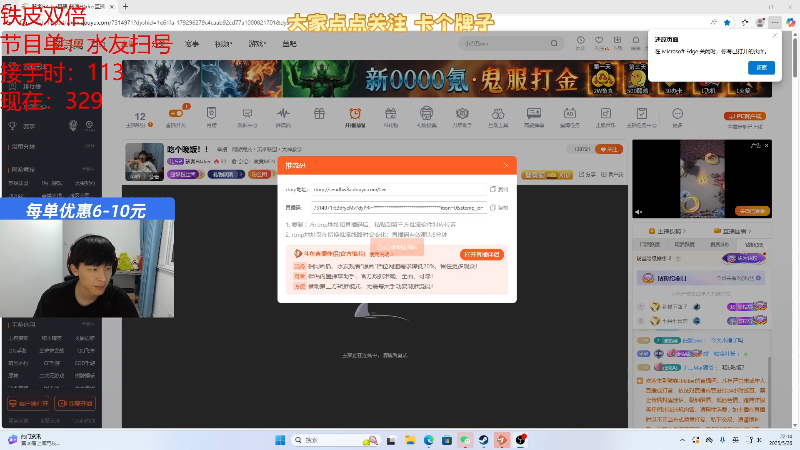Open the shield badge tool in toolbar
Screen dimensions: 800x450
(211, 113)
